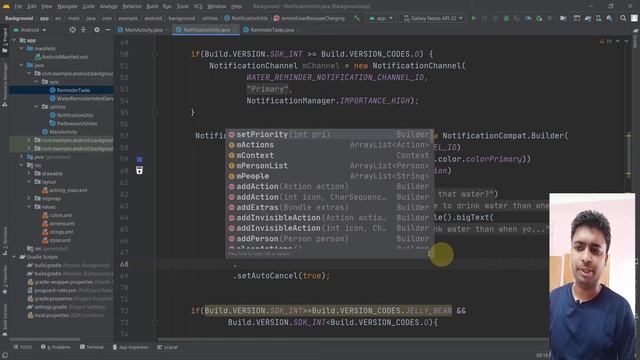The image size is (640, 360).
Task: Choose addPerson(Person person) suggestion
Action: coord(329,239)
